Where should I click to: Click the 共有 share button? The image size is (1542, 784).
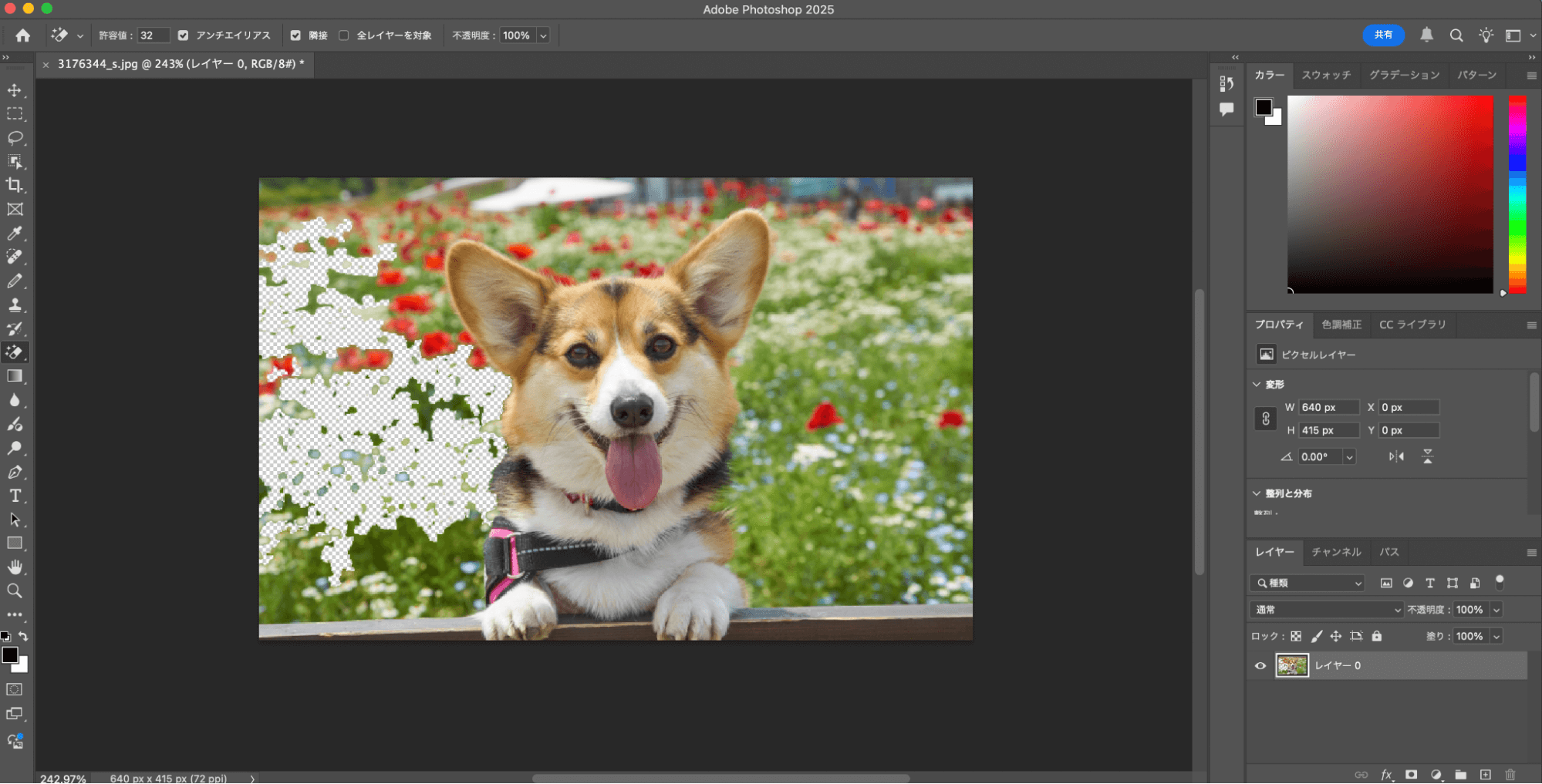click(1383, 35)
